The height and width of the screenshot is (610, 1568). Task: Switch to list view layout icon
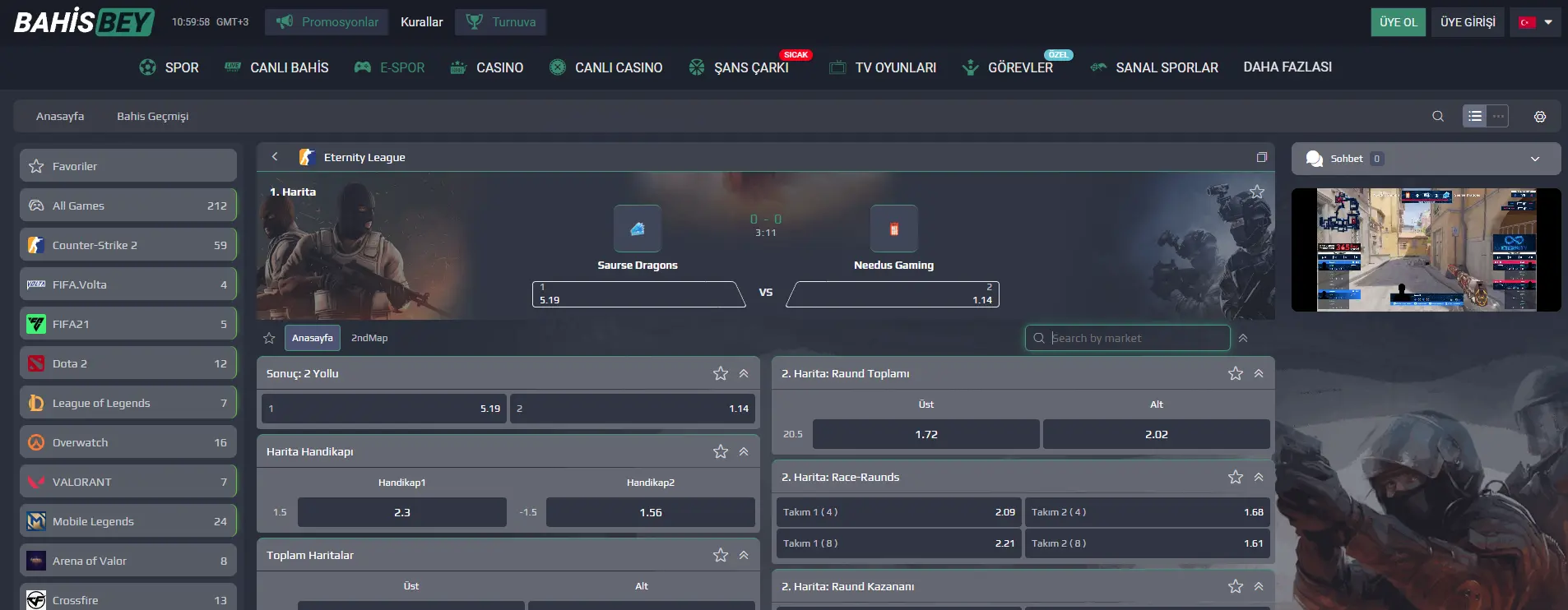(x=1475, y=116)
